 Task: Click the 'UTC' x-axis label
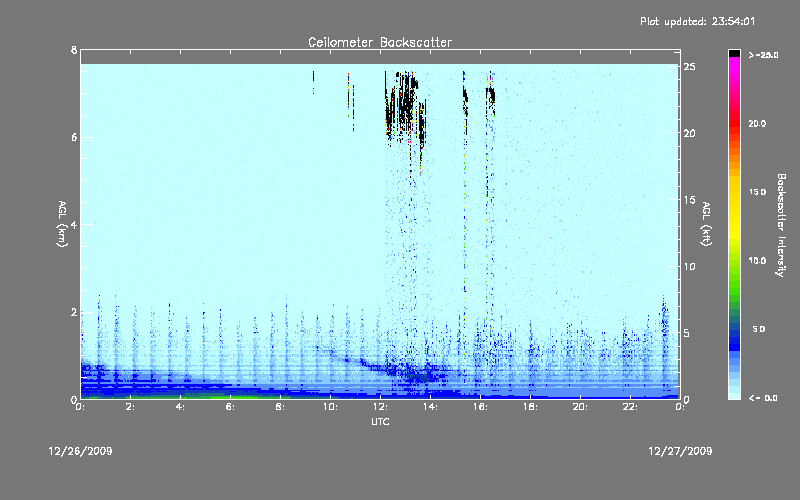click(380, 421)
